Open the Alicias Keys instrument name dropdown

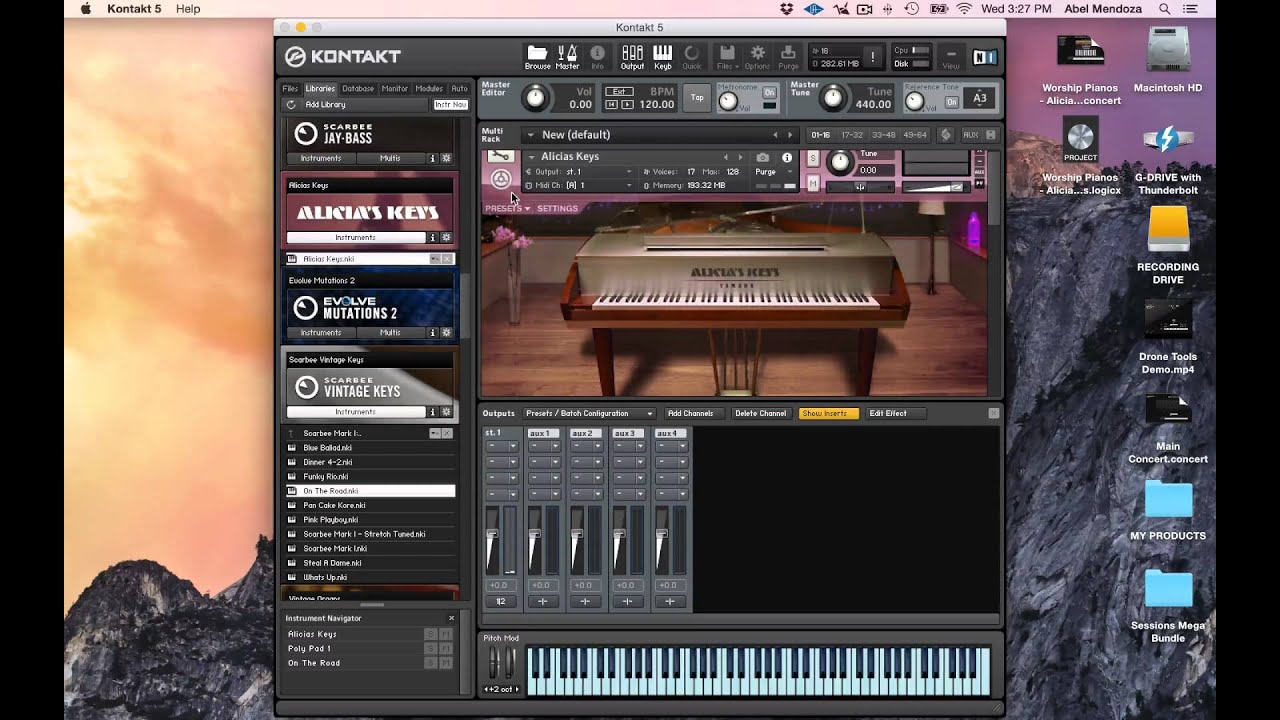[531, 157]
